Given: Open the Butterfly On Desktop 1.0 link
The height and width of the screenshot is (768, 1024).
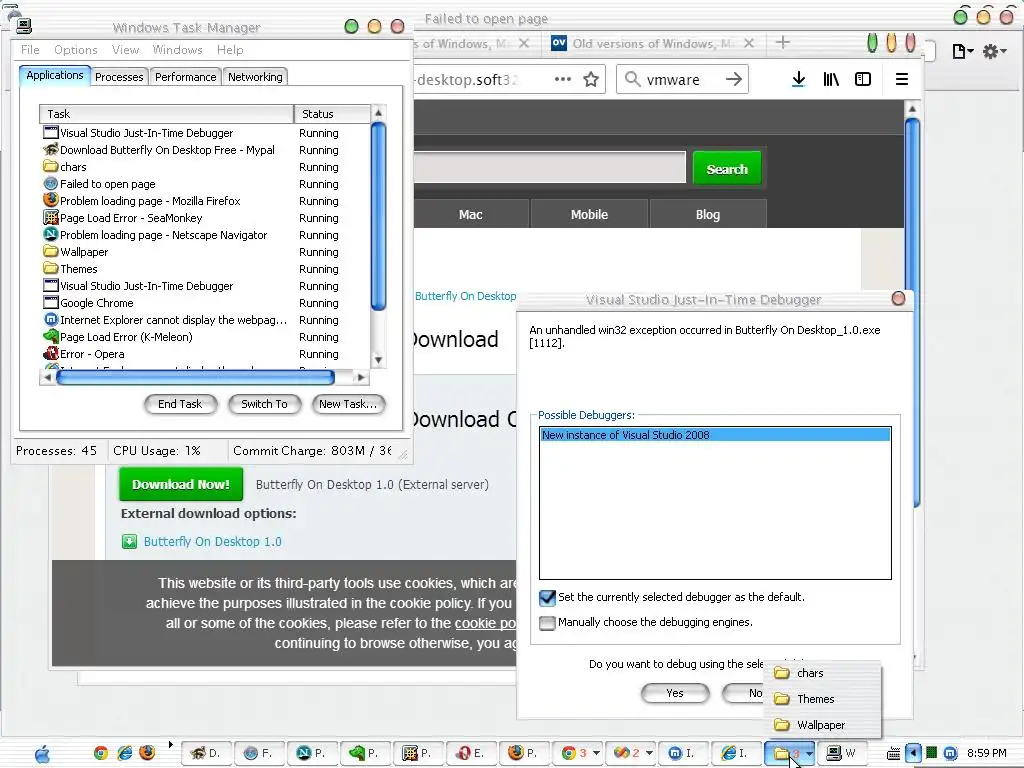Looking at the screenshot, I should (x=212, y=541).
